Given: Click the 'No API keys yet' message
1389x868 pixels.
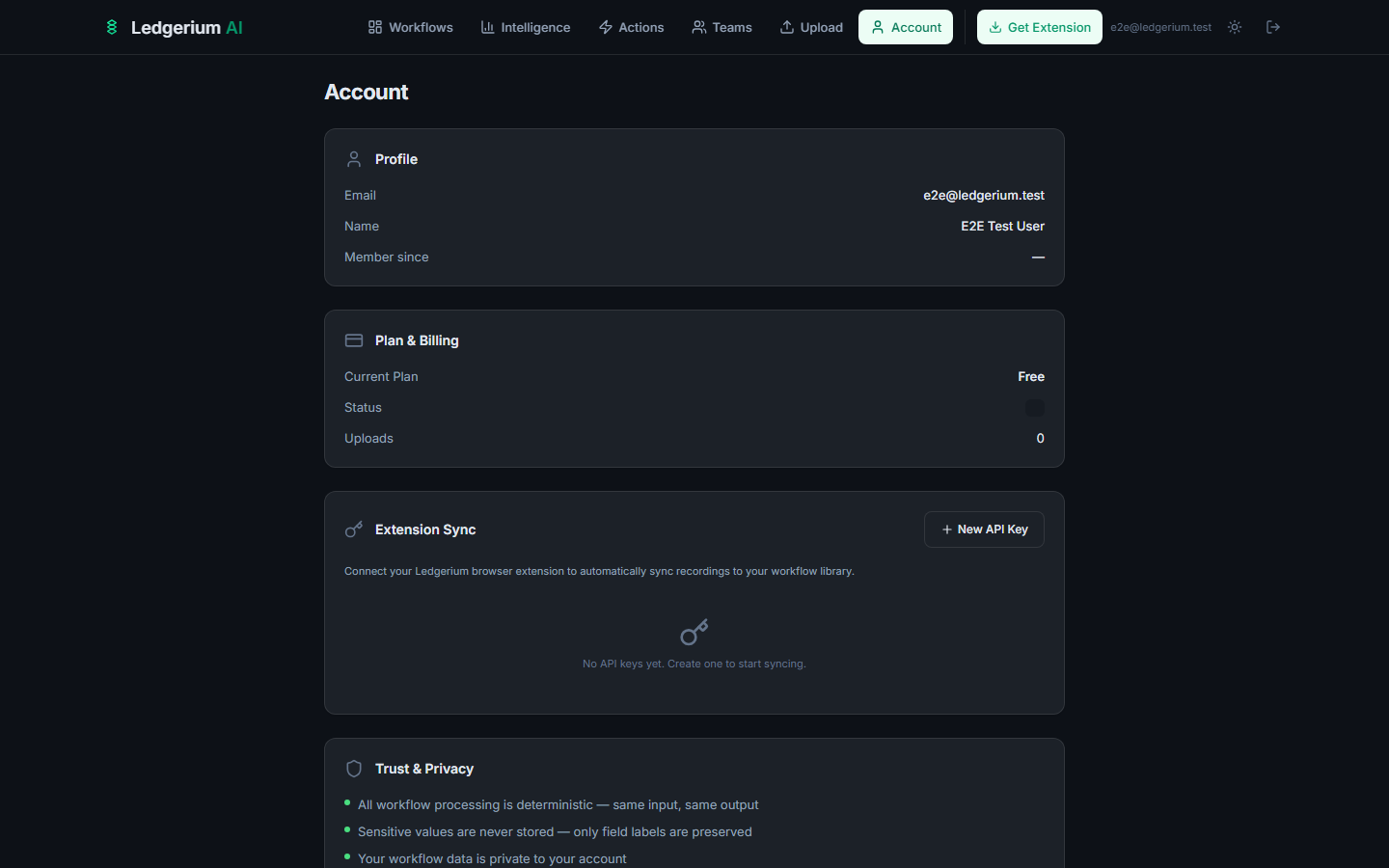Looking at the screenshot, I should click(694, 664).
